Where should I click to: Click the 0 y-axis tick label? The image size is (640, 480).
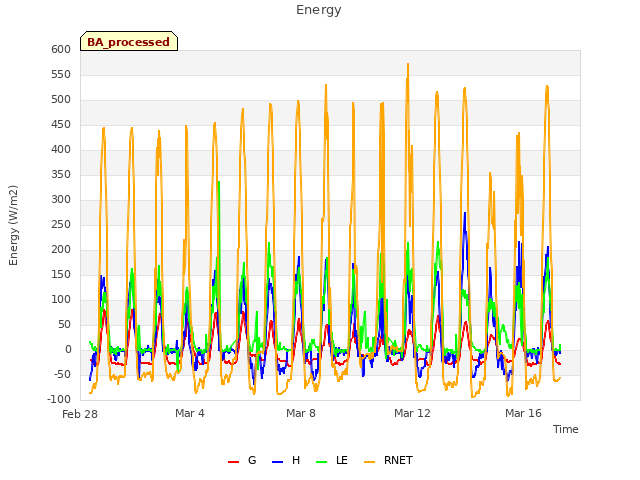(x=68, y=349)
